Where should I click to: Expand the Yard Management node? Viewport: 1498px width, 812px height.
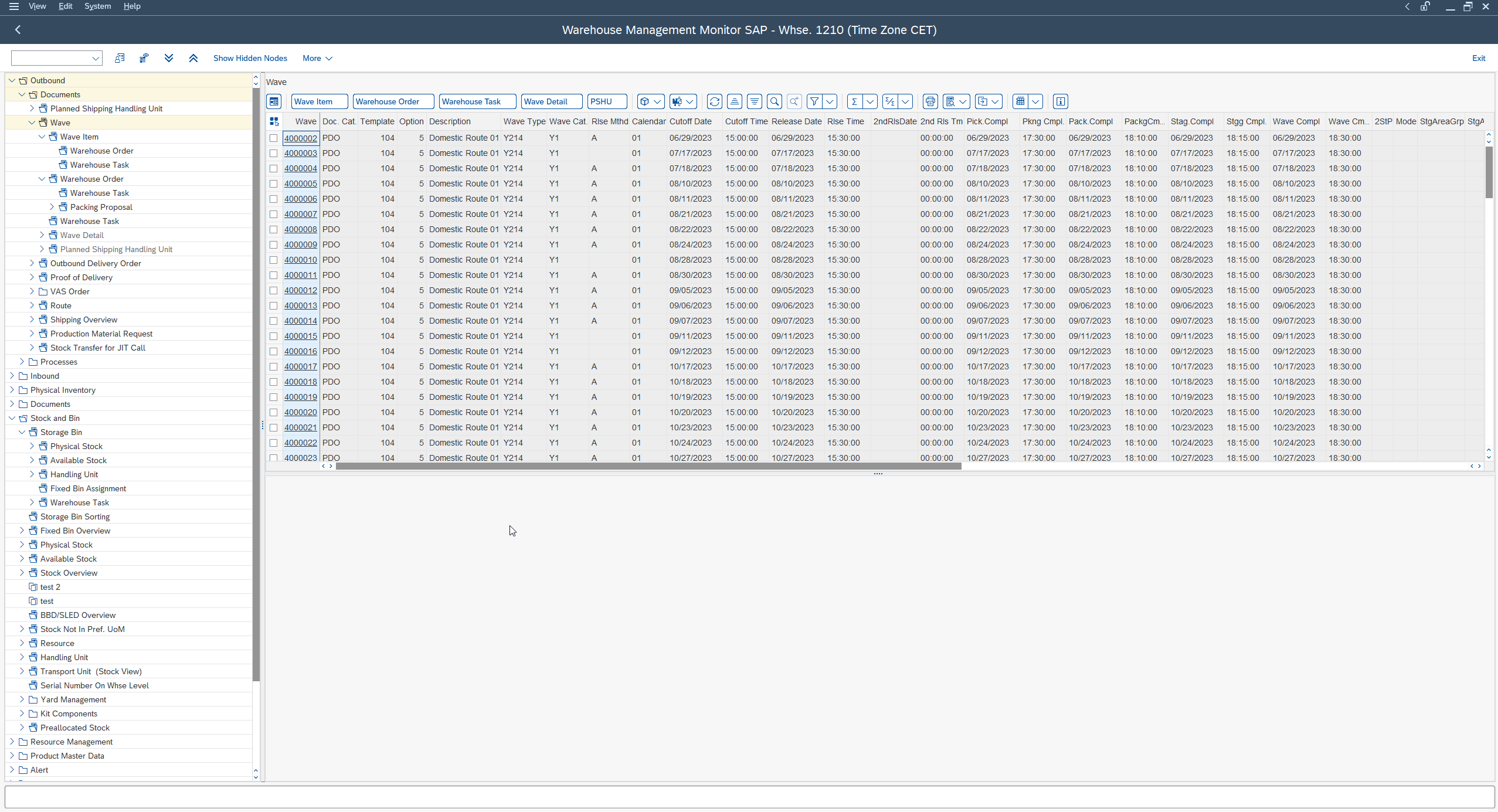[22, 699]
